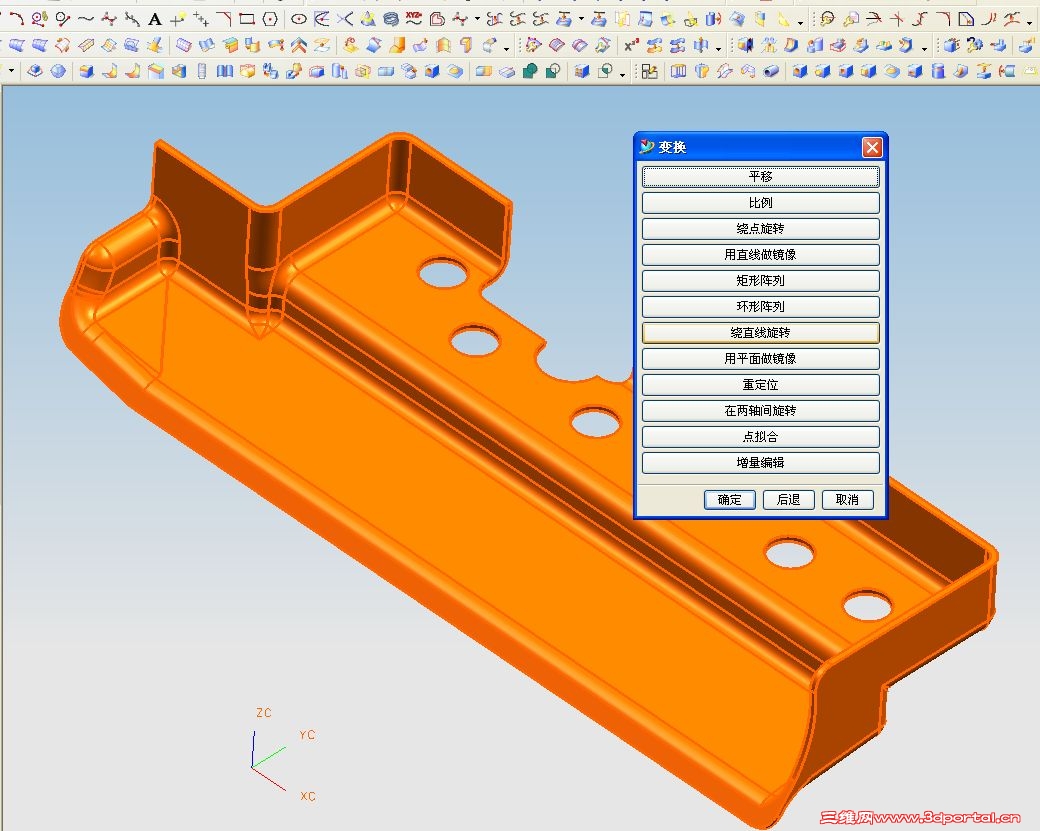Viewport: 1040px width, 831px height.
Task: Cancel with the 取消 button
Action: coord(847,499)
